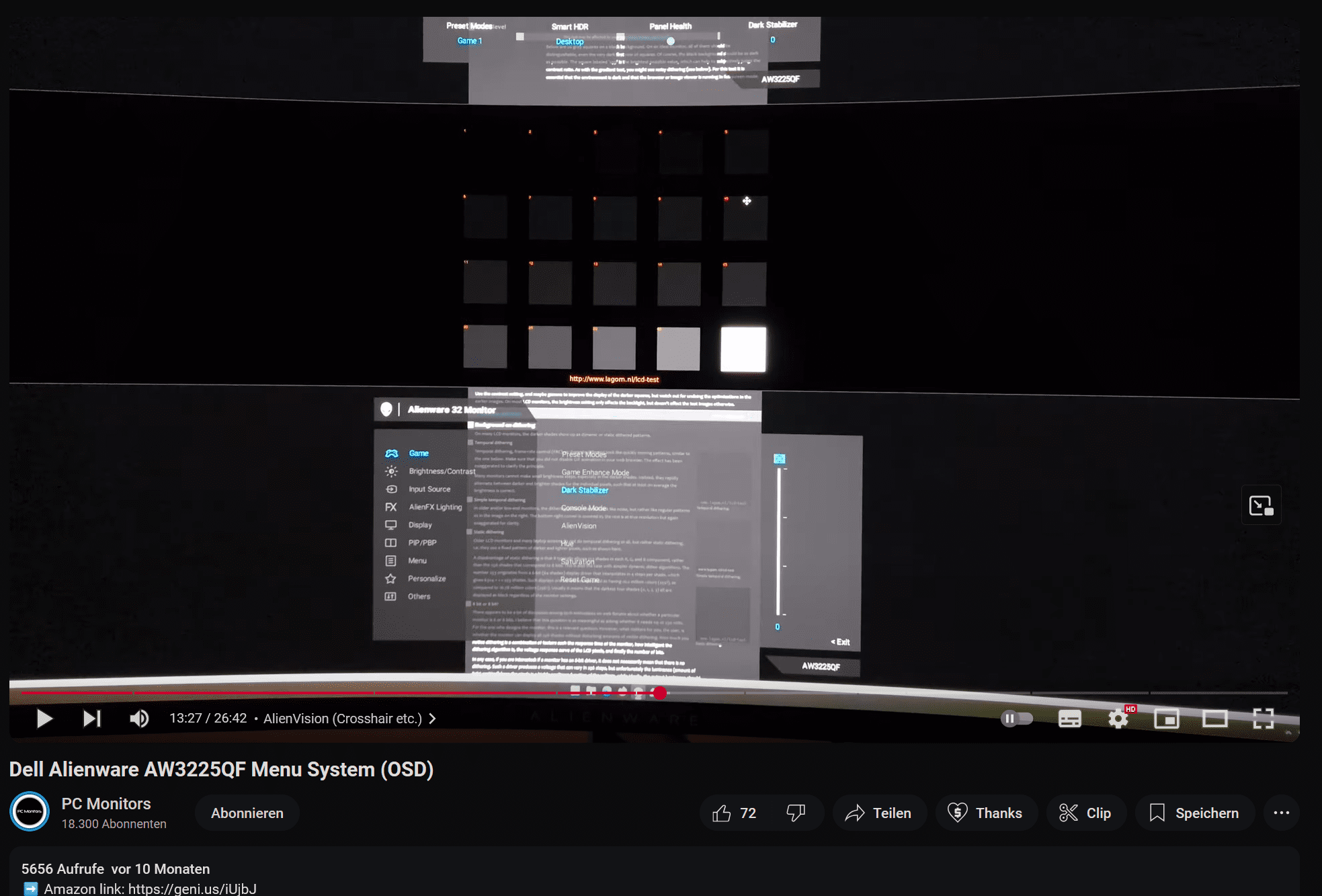The width and height of the screenshot is (1322, 896).
Task: Enable subtitles/captions
Action: (1069, 719)
